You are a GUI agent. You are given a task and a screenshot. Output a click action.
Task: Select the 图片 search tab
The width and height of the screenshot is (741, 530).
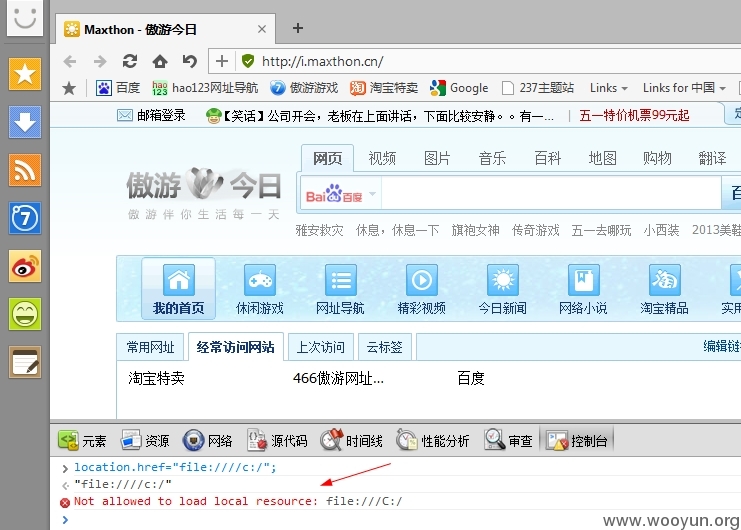[437, 158]
